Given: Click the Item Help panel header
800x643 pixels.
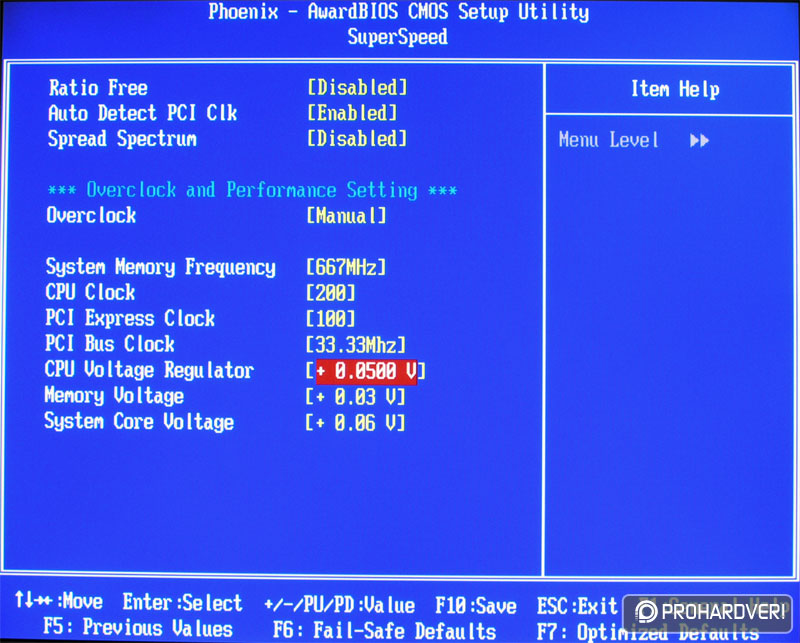Looking at the screenshot, I should click(x=675, y=89).
